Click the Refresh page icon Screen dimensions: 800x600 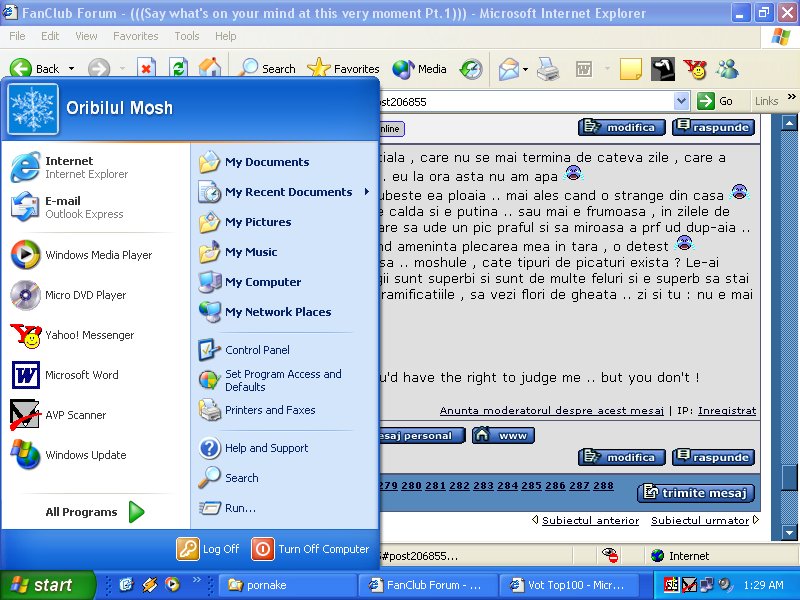[x=178, y=68]
